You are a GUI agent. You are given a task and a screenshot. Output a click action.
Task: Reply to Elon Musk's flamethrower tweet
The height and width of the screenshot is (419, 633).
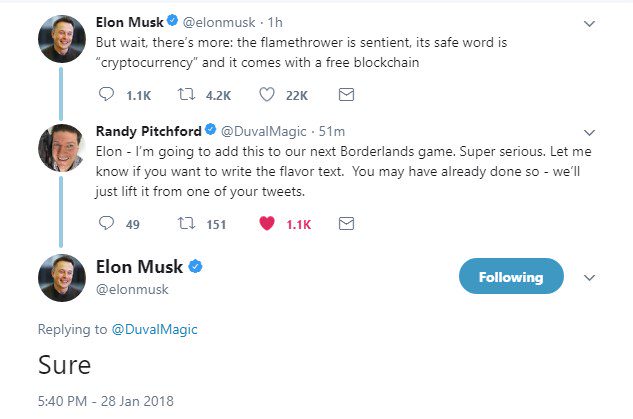click(108, 94)
